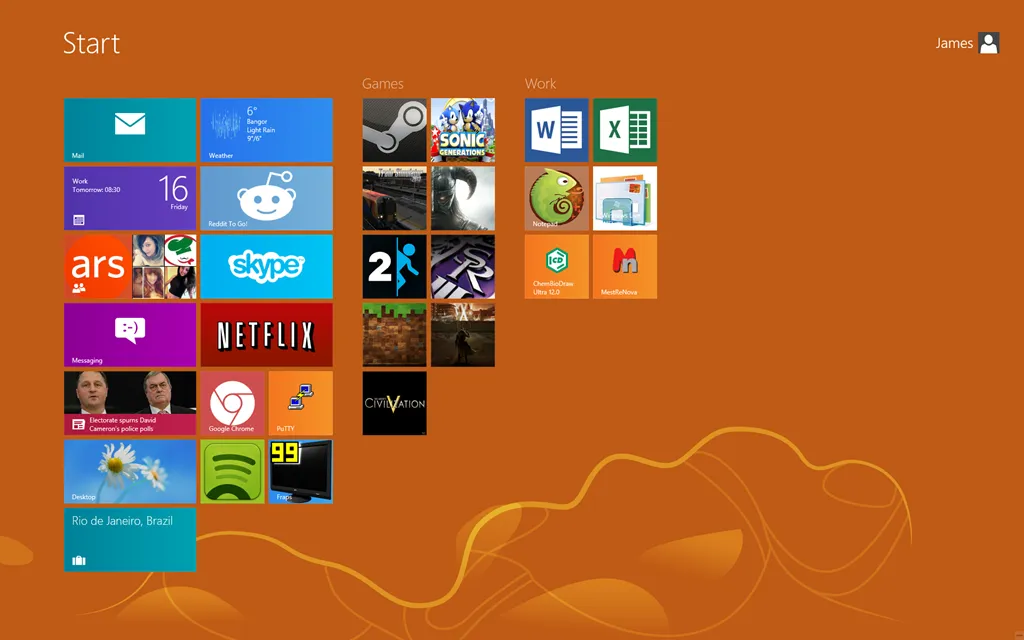Open PuTTY

pyautogui.click(x=300, y=403)
